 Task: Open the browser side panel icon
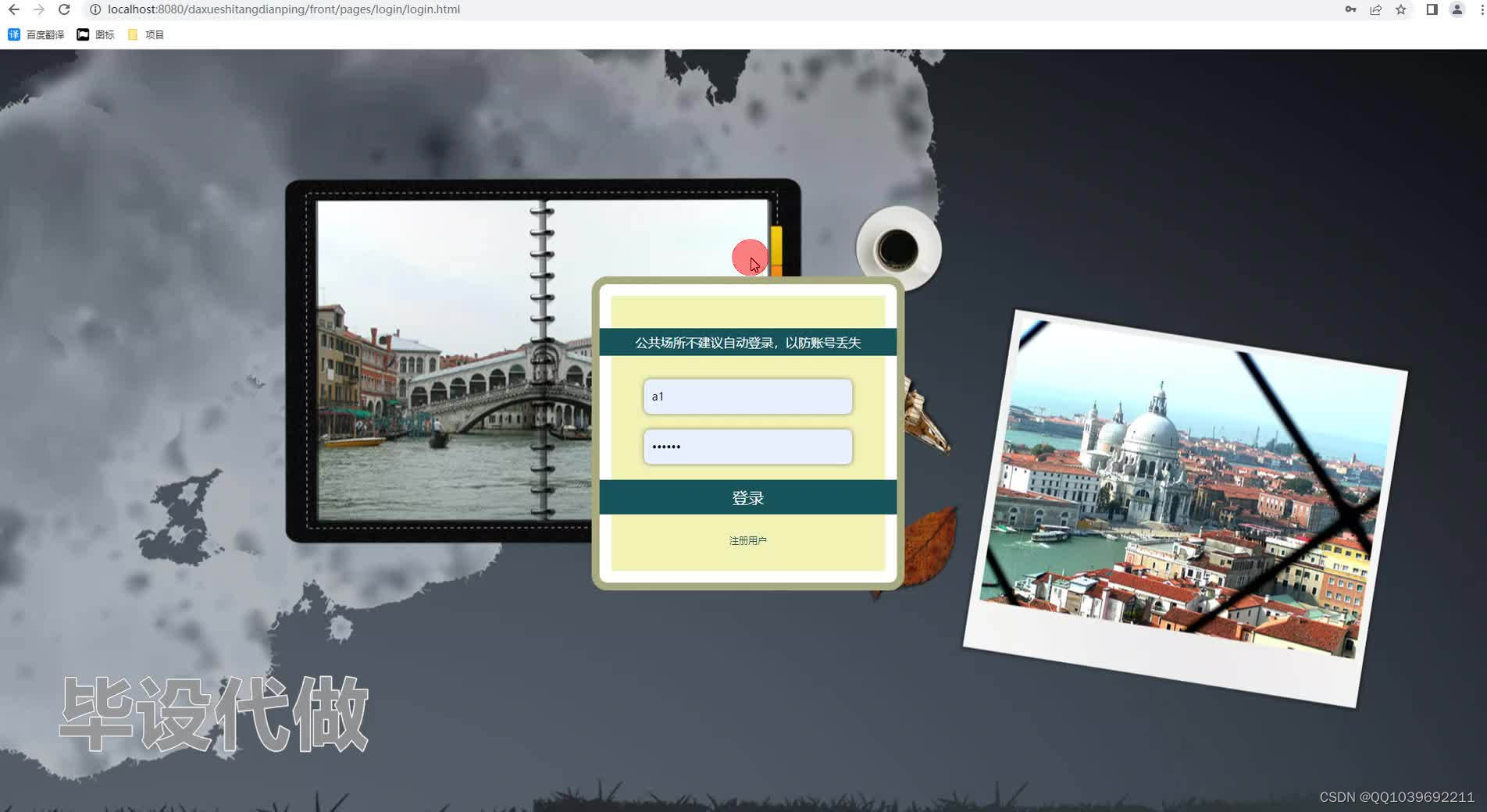1432,9
